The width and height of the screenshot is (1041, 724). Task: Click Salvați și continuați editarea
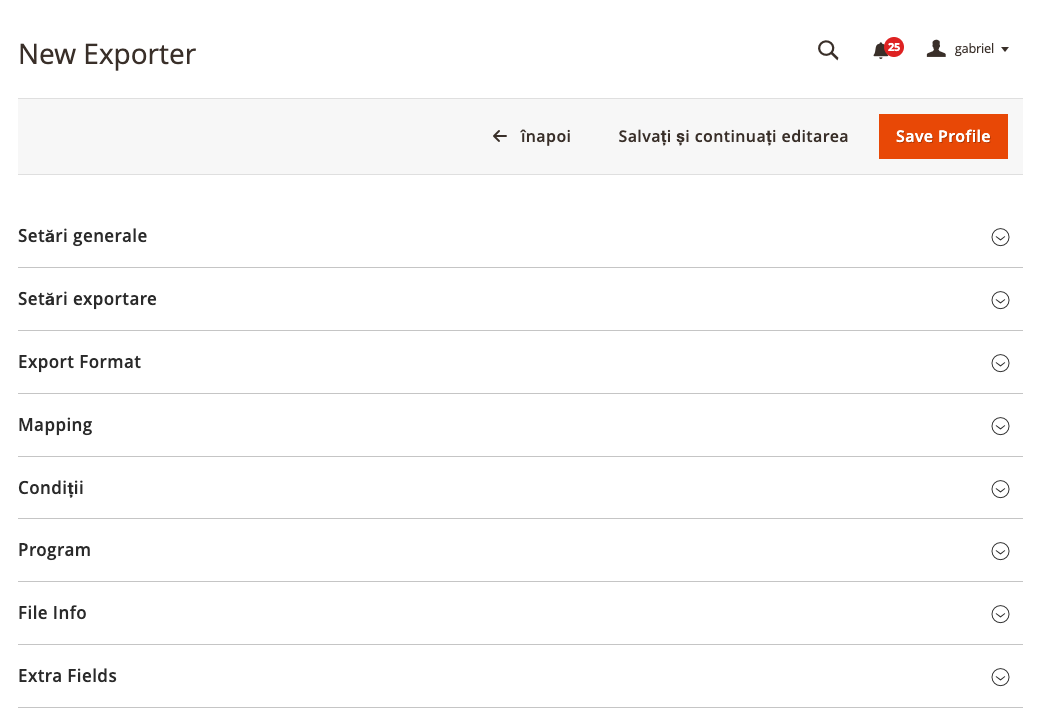point(733,136)
